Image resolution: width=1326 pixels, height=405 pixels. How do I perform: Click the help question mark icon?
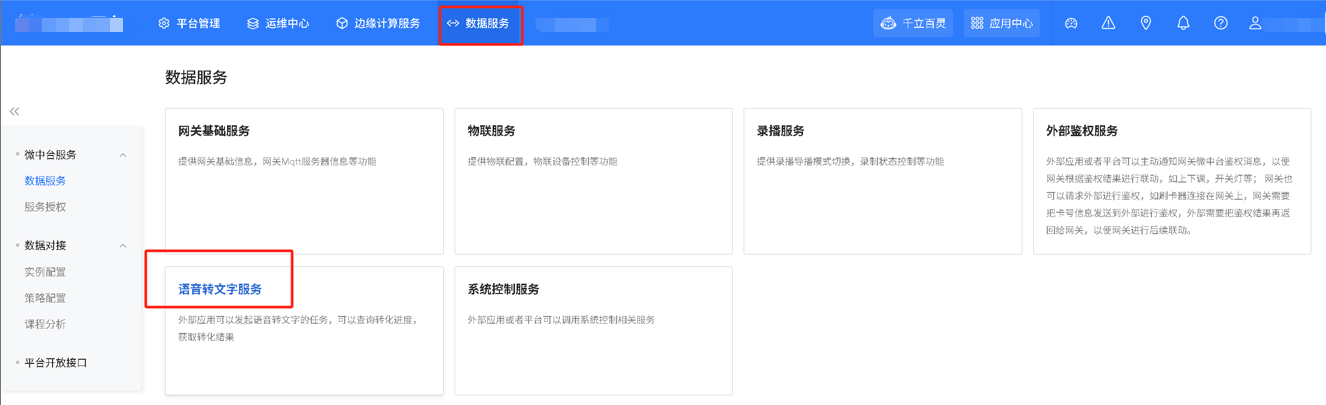[1220, 23]
